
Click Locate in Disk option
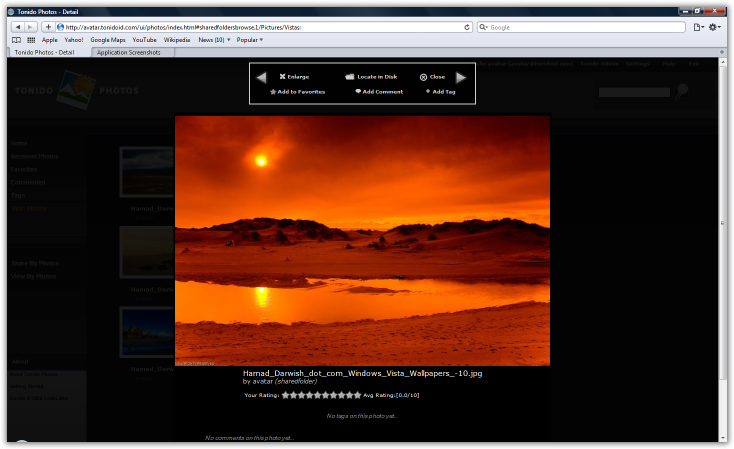click(371, 77)
